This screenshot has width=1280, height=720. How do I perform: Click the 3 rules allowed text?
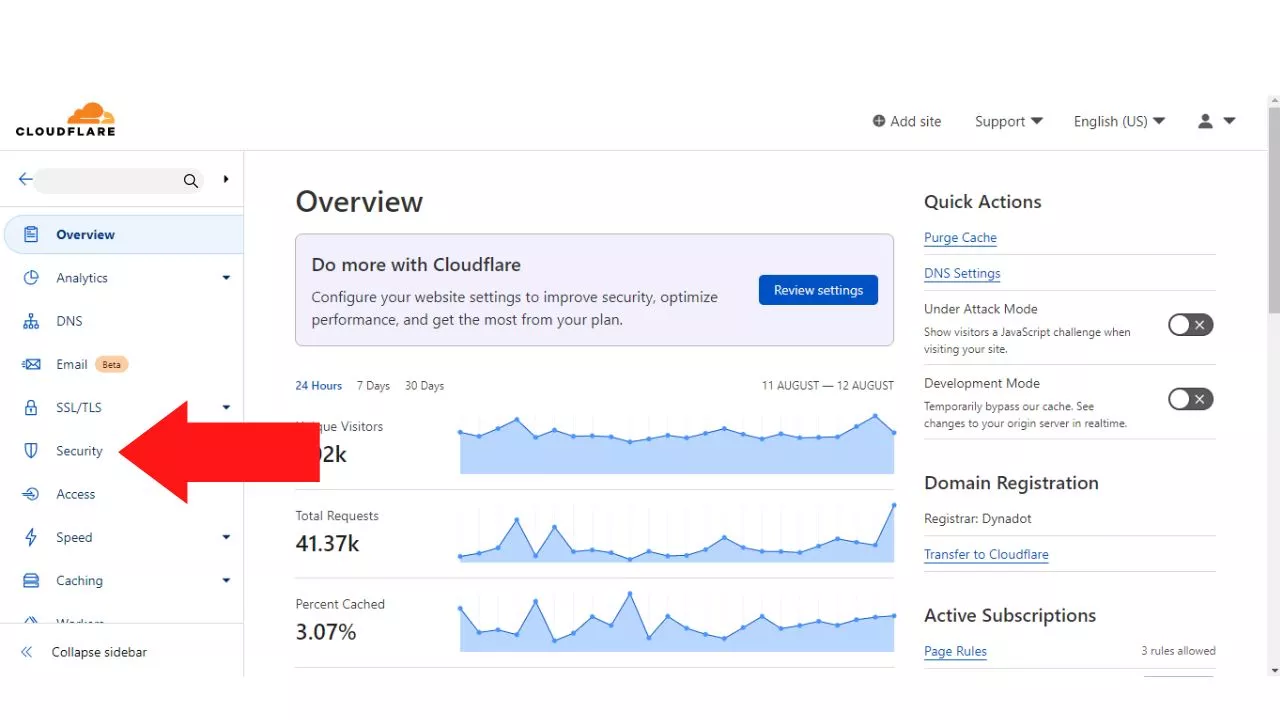coord(1178,651)
